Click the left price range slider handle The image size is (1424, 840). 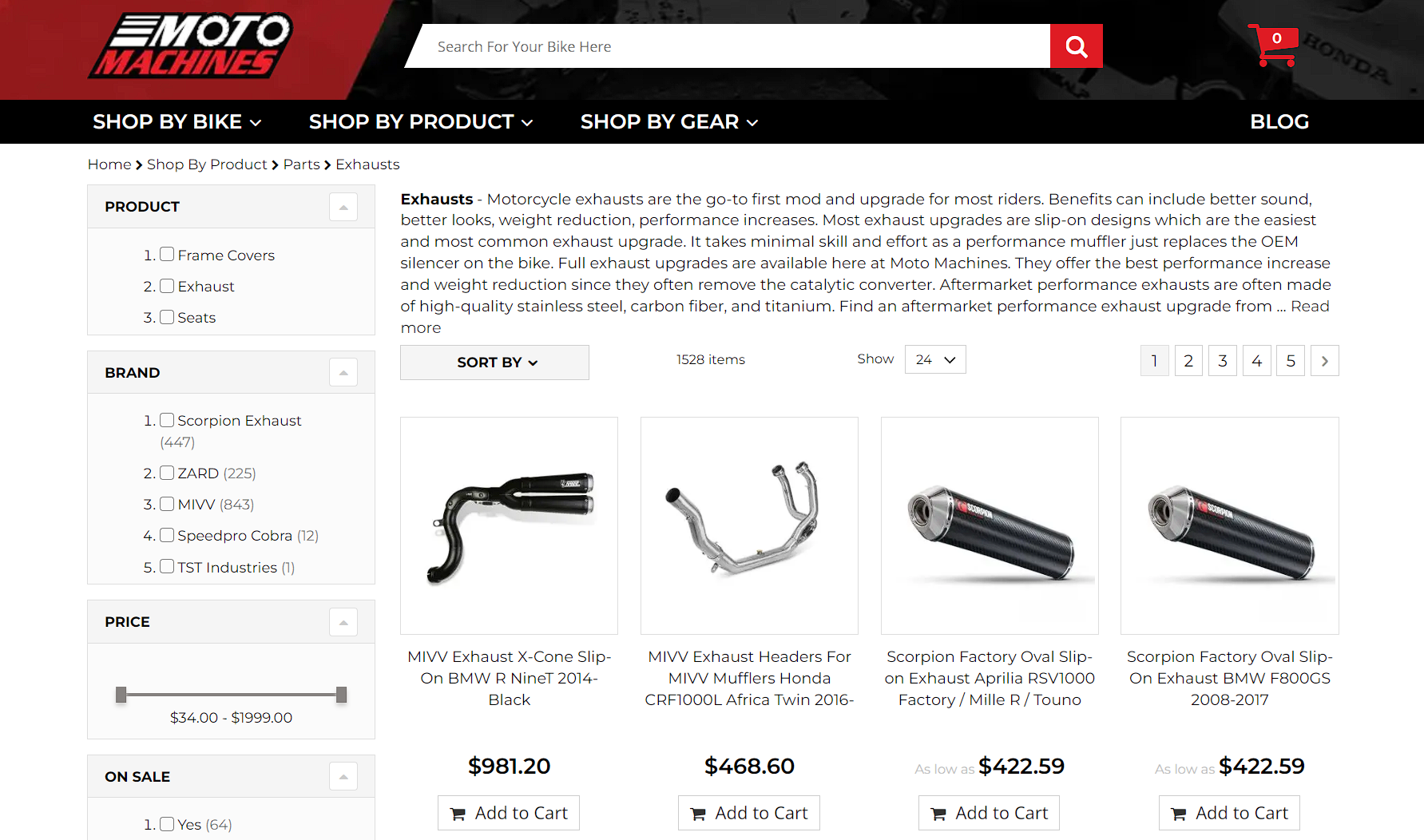click(121, 695)
